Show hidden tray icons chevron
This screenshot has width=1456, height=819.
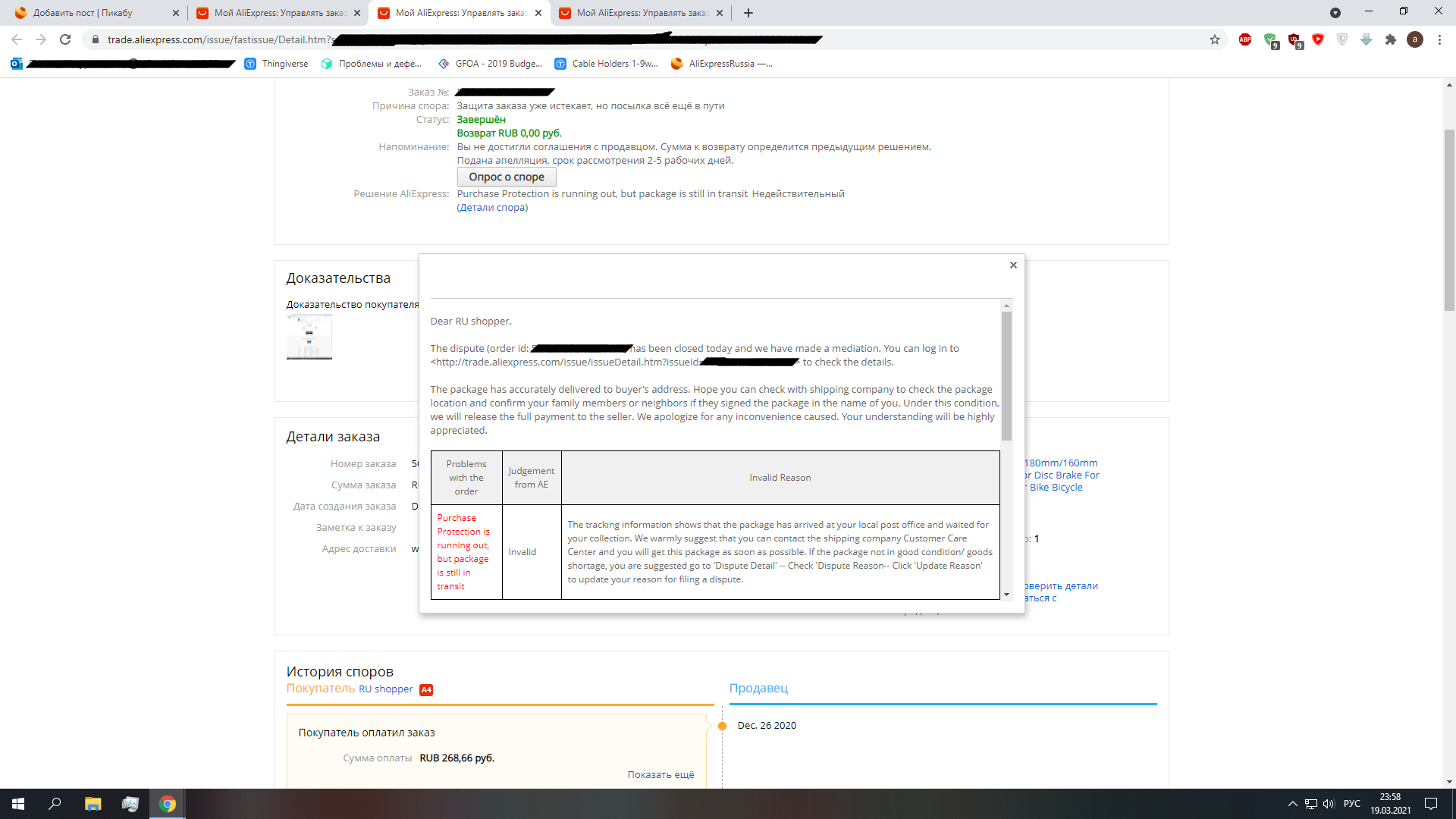point(1292,804)
